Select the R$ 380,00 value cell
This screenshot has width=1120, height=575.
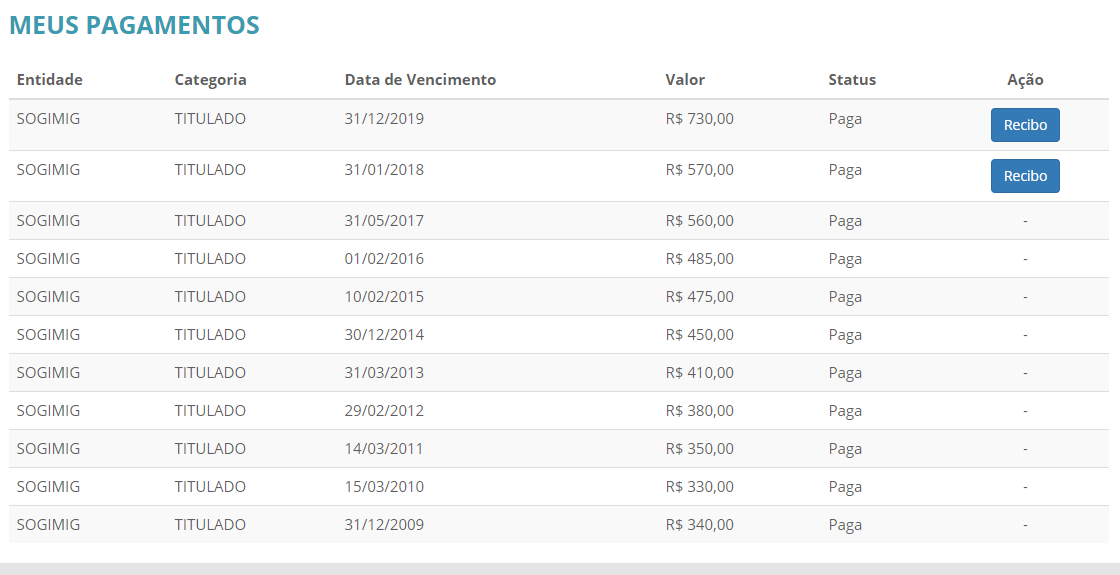pos(699,411)
